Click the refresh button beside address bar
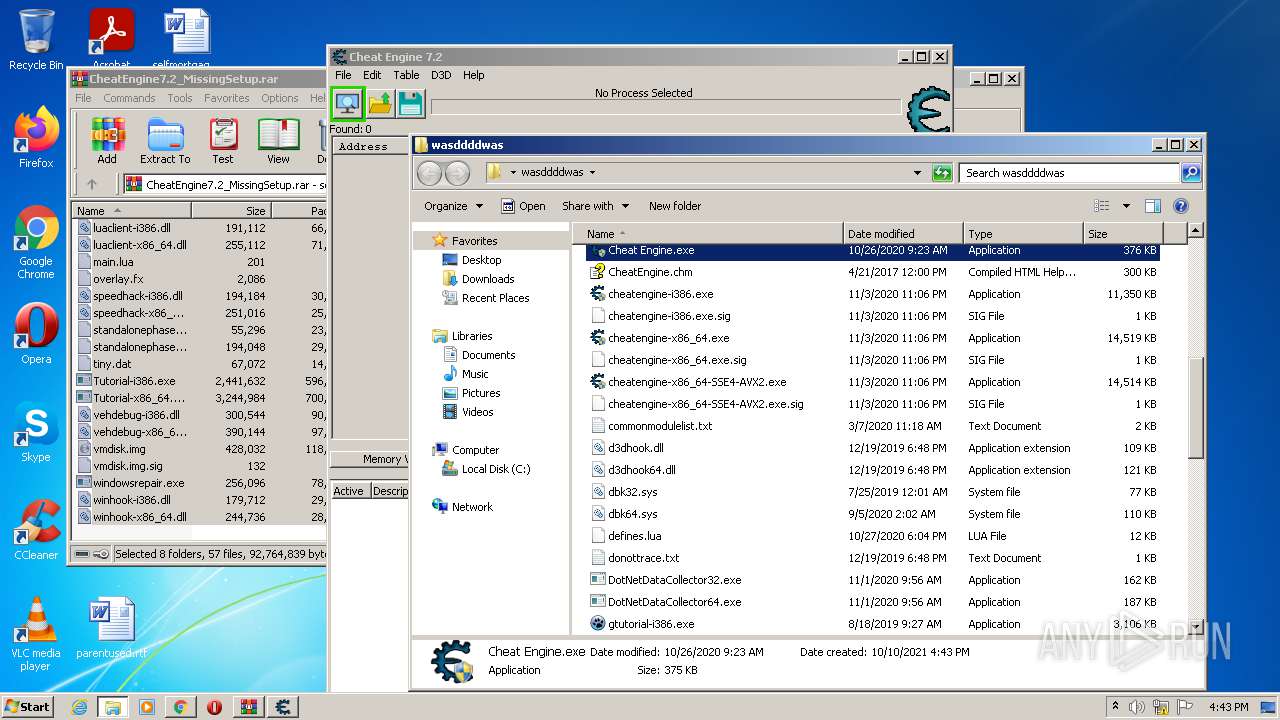Image resolution: width=1280 pixels, height=720 pixels. coord(942,173)
